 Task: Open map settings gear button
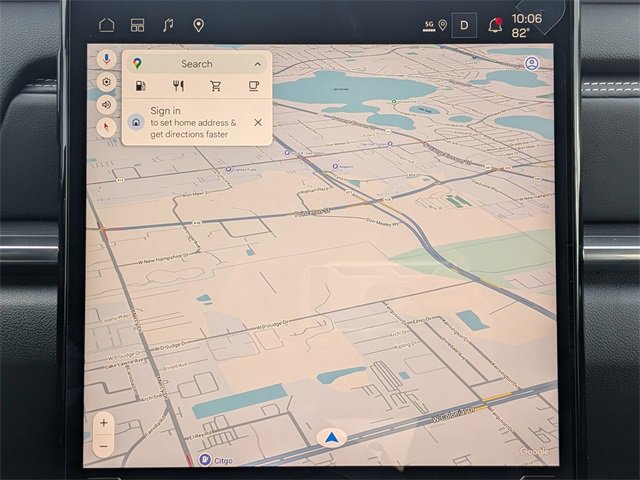coord(106,82)
